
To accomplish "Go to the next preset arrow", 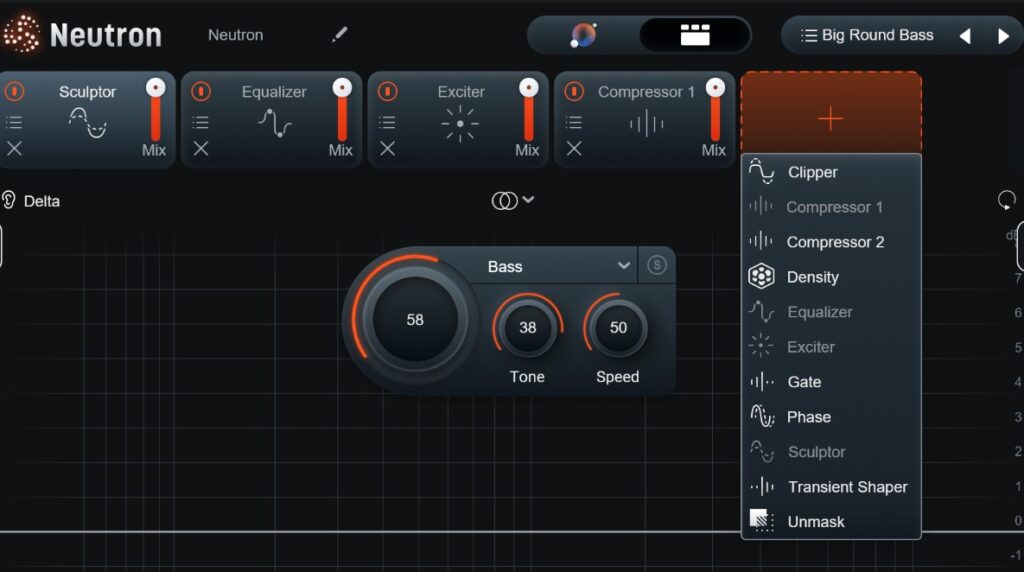I will pyautogui.click(x=1003, y=36).
